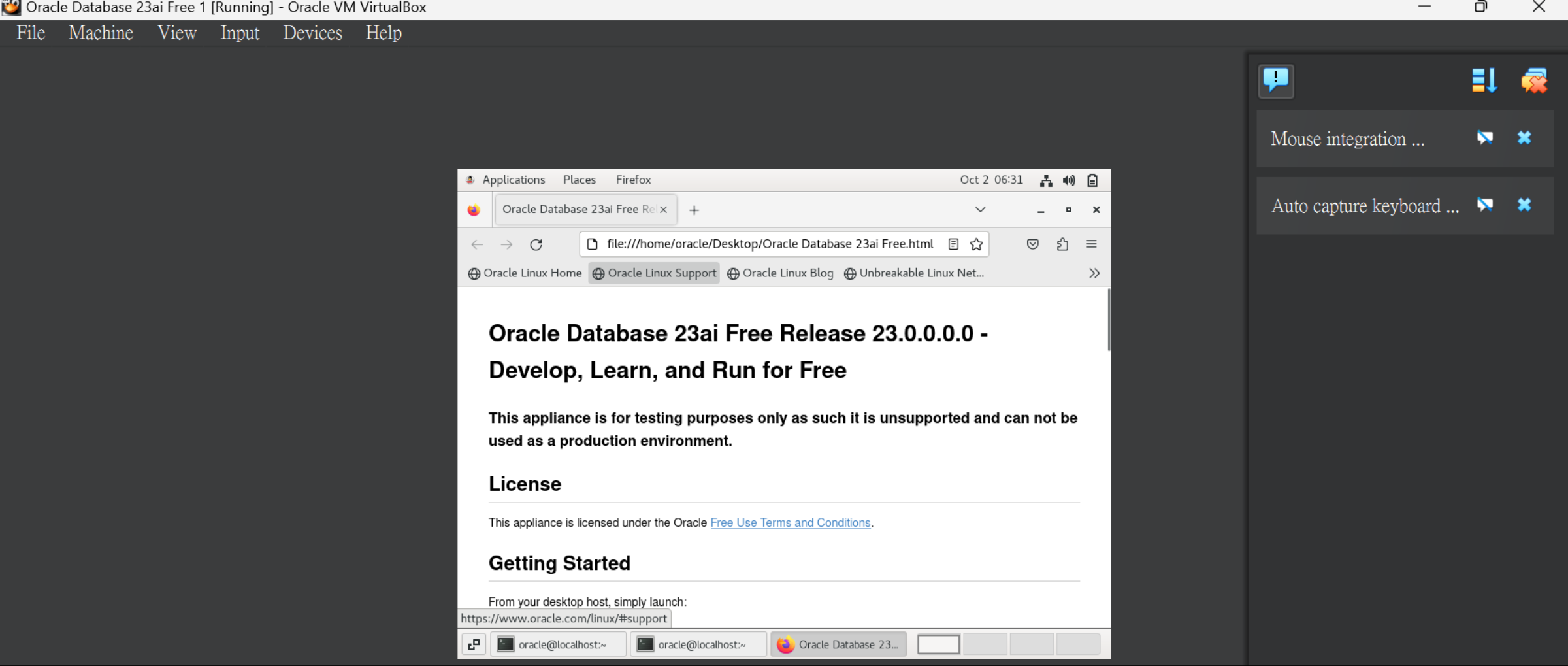Open the Oracle Linux Support bookmark

point(654,273)
